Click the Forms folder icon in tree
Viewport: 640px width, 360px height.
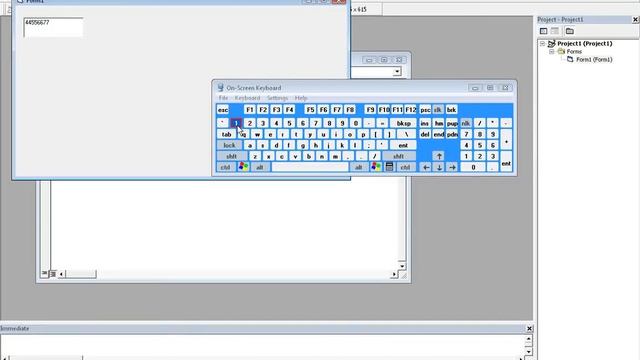click(x=561, y=51)
